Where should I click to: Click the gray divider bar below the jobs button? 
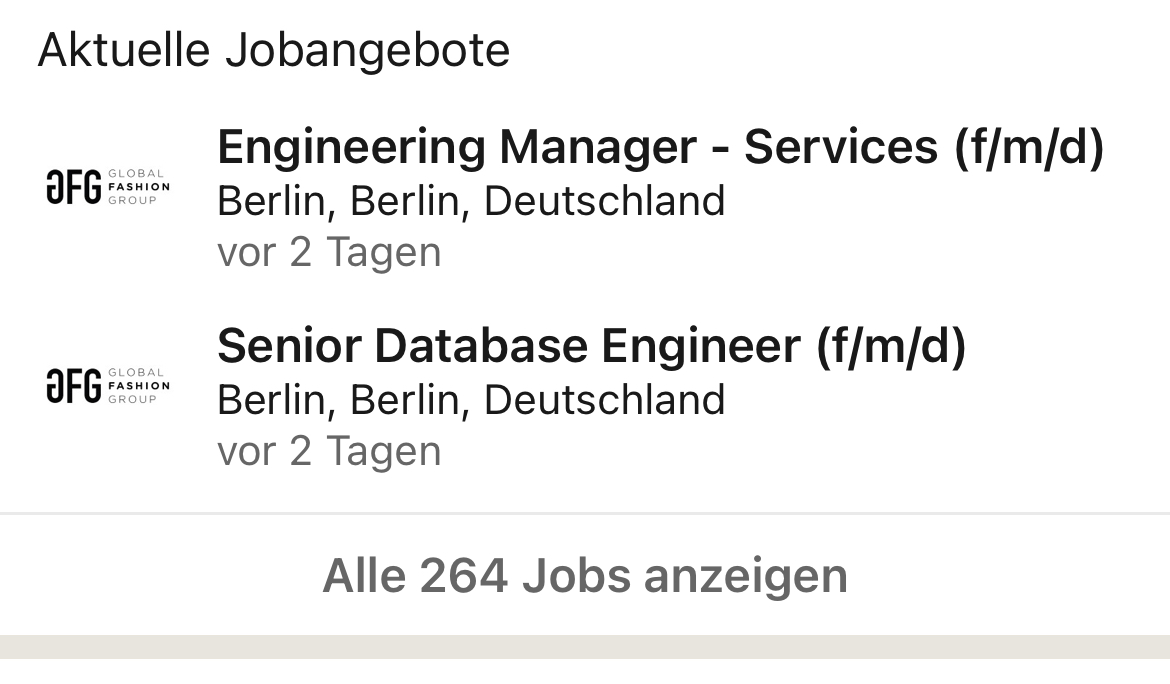tap(585, 646)
